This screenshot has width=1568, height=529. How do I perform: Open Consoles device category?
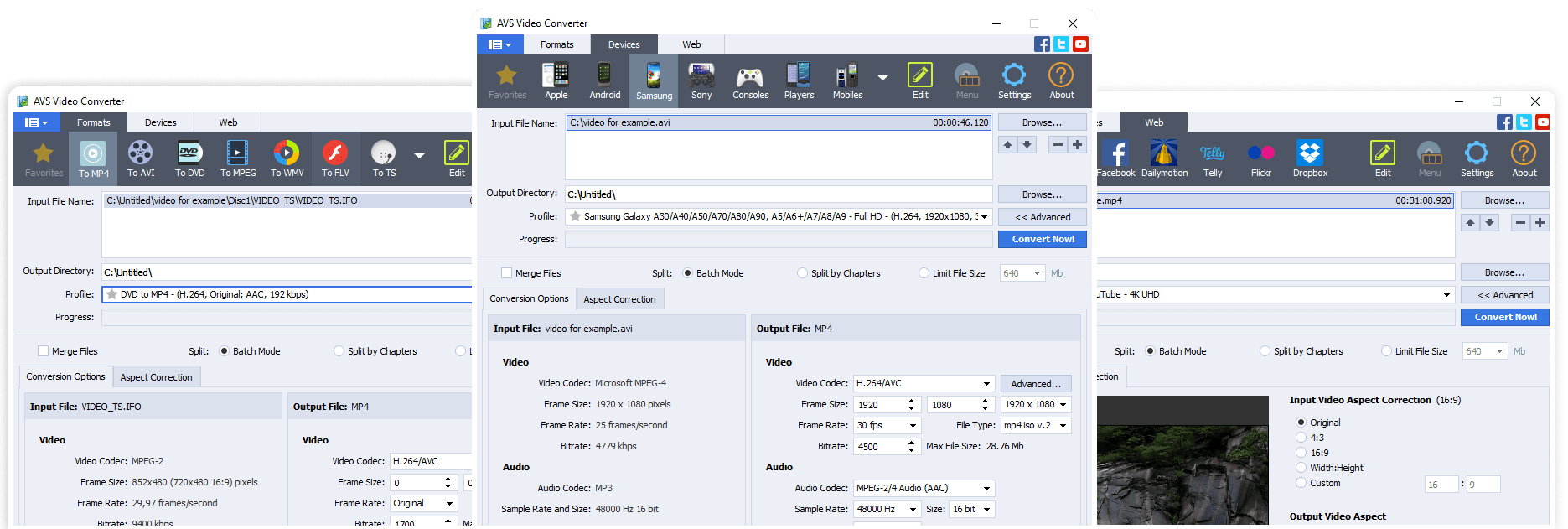[x=750, y=80]
